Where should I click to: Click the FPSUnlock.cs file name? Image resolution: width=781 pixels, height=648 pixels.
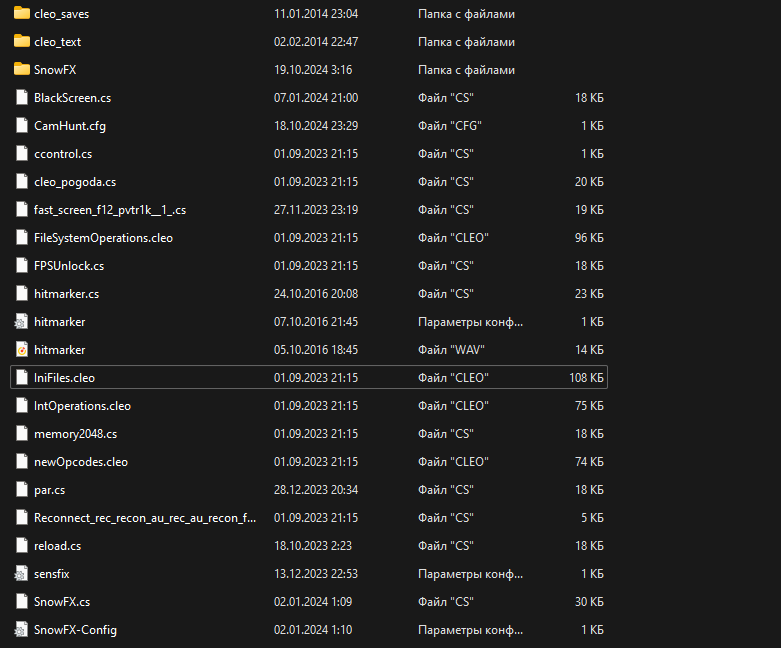point(69,266)
